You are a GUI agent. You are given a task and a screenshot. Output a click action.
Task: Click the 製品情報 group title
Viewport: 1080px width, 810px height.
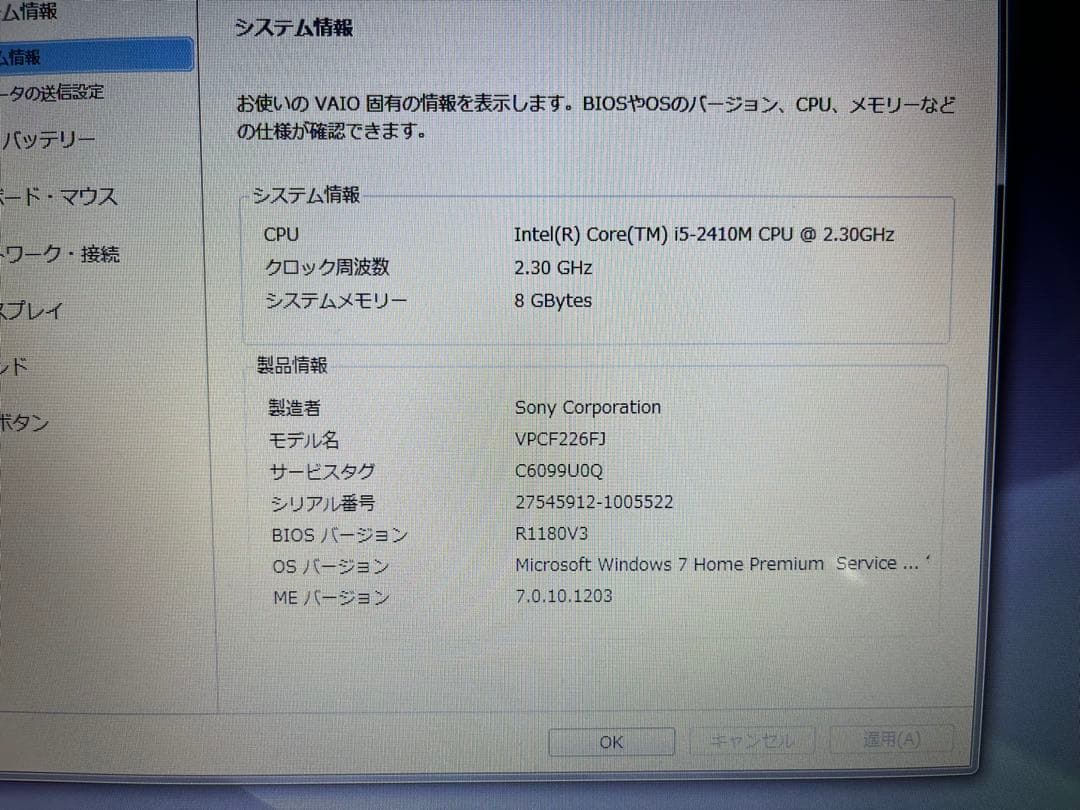(292, 365)
